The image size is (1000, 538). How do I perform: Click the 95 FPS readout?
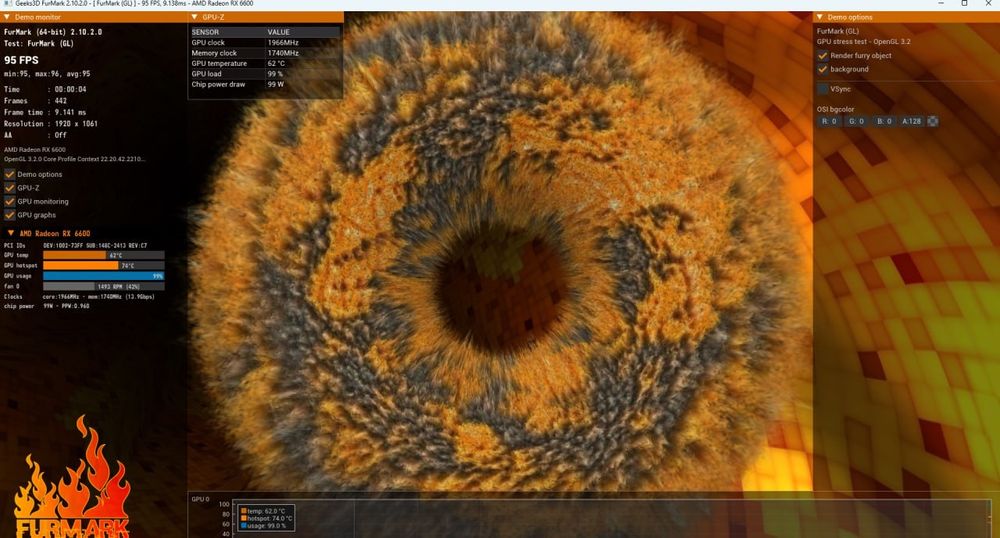21,60
